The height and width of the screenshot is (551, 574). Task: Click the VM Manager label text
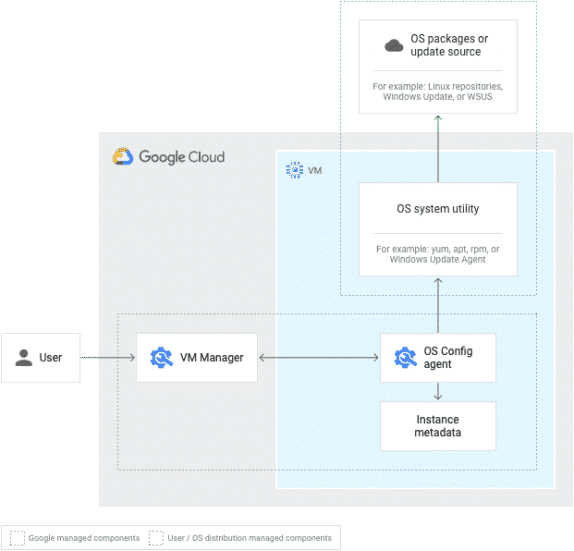click(212, 358)
